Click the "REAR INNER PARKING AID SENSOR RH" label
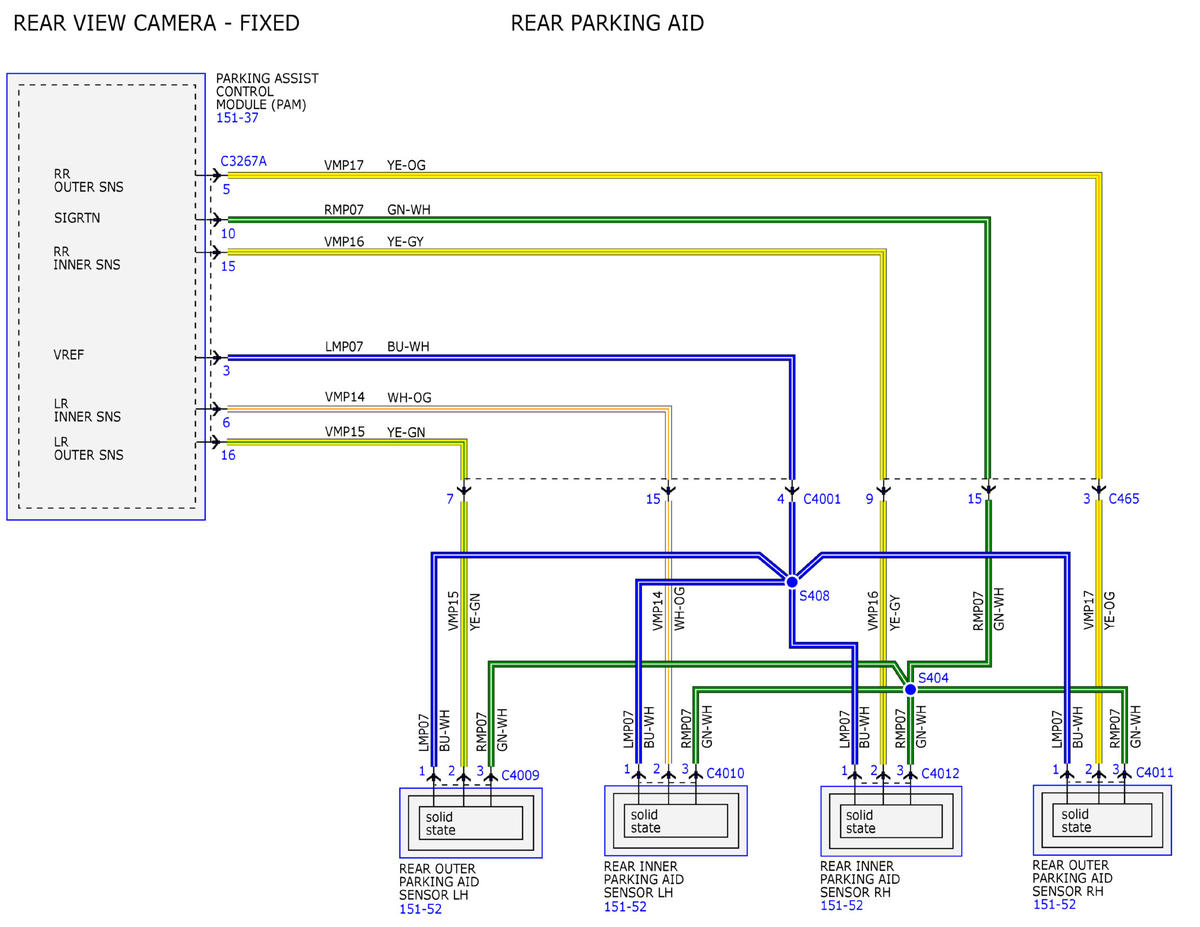The height and width of the screenshot is (927, 1200). click(860, 879)
